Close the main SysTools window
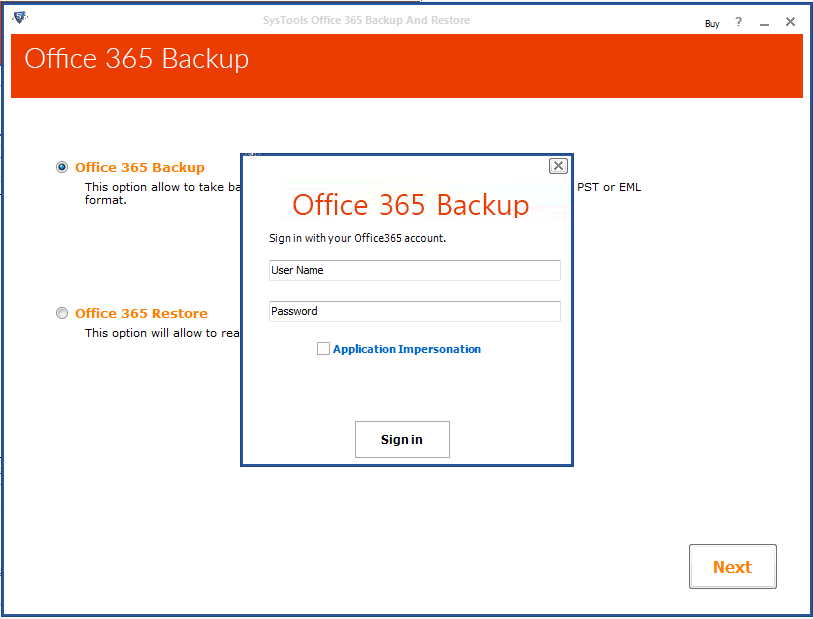 (x=790, y=22)
